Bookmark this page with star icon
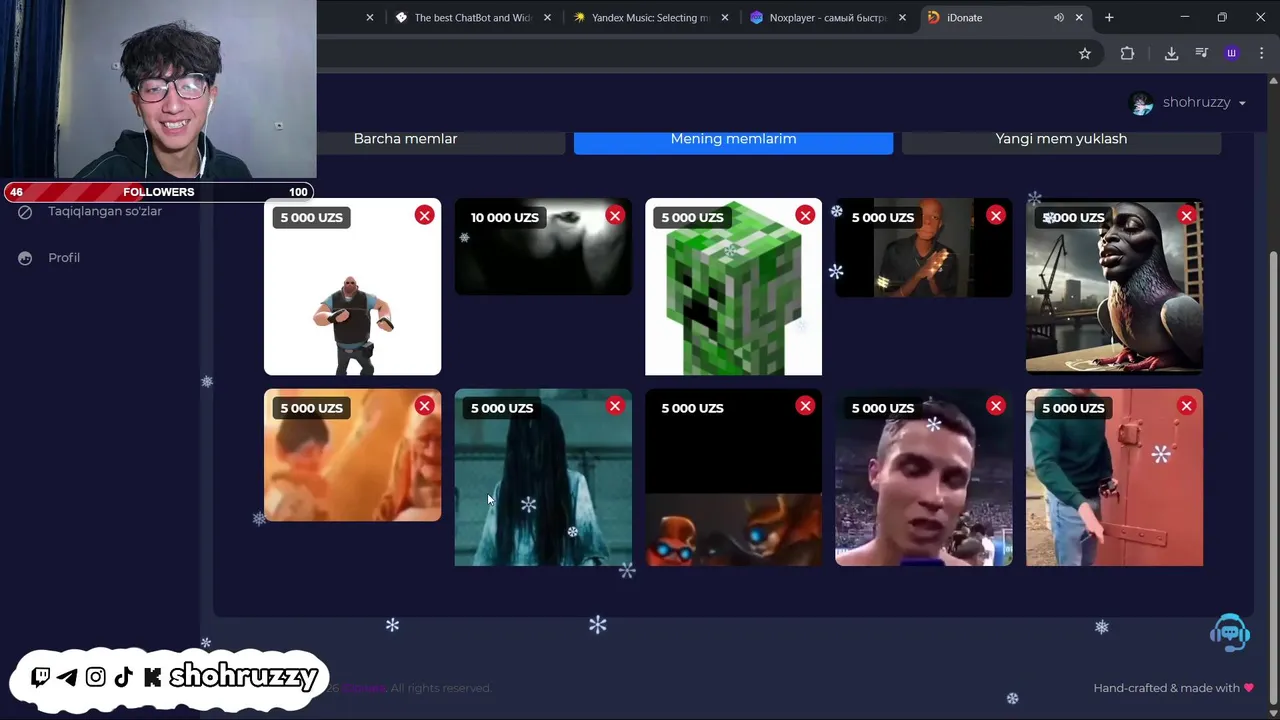 coord(1085,54)
